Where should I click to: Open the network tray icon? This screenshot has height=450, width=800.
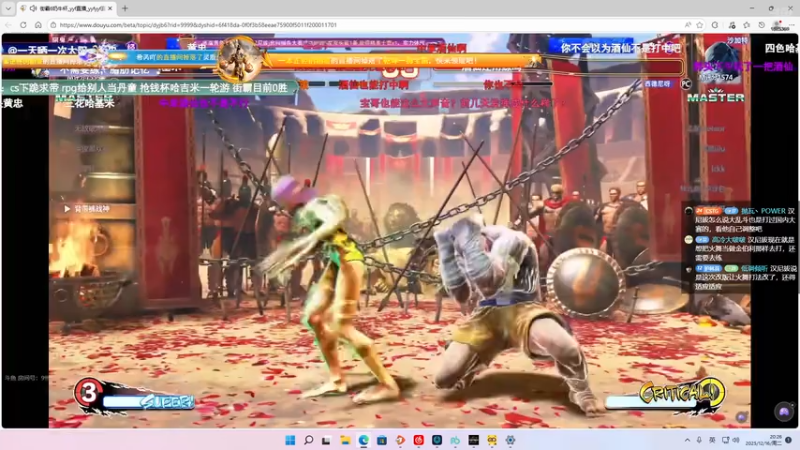[726, 440]
